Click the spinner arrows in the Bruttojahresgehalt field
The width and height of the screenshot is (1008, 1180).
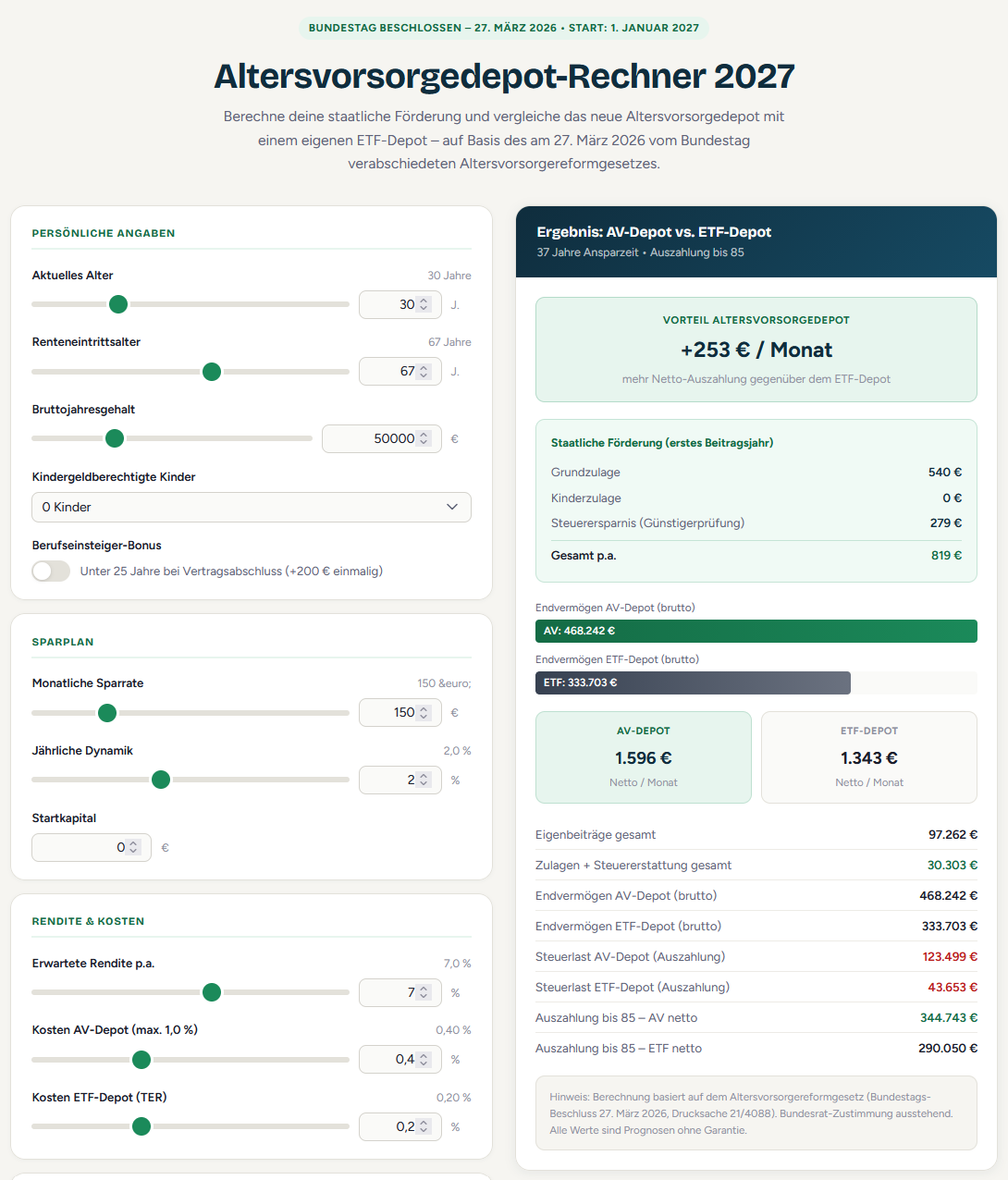click(424, 438)
